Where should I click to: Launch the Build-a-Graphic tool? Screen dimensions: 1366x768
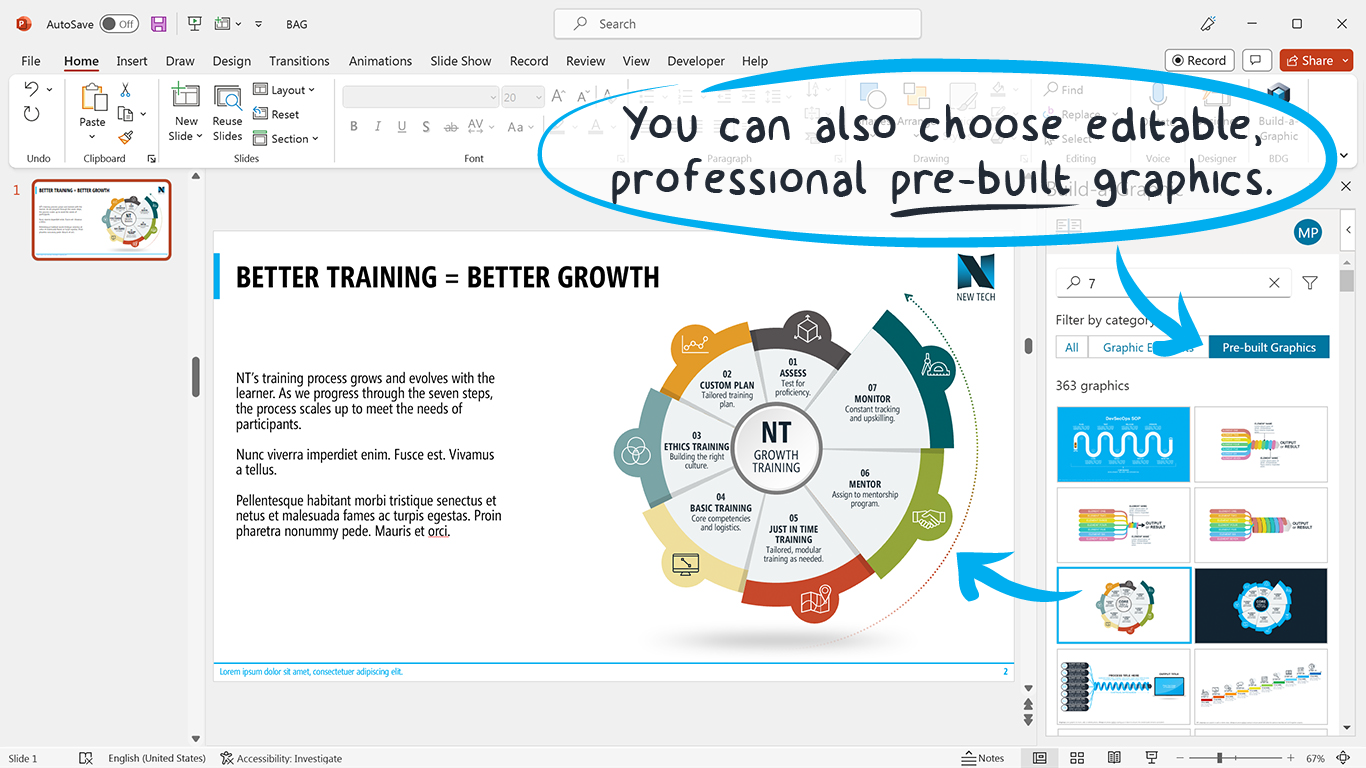click(x=1278, y=110)
